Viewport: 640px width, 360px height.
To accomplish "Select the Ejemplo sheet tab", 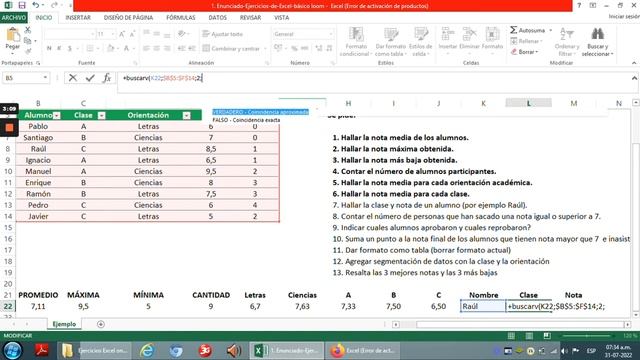I will click(64, 324).
